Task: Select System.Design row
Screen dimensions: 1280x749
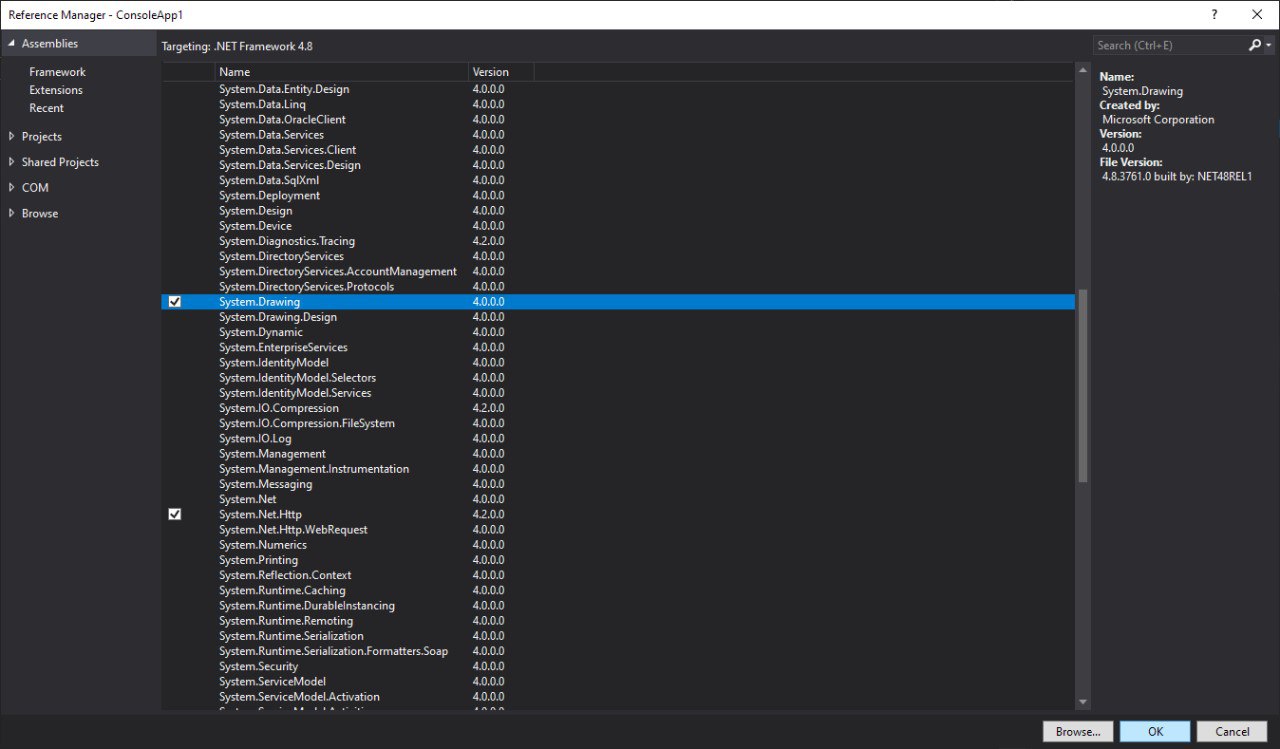Action: (618, 211)
